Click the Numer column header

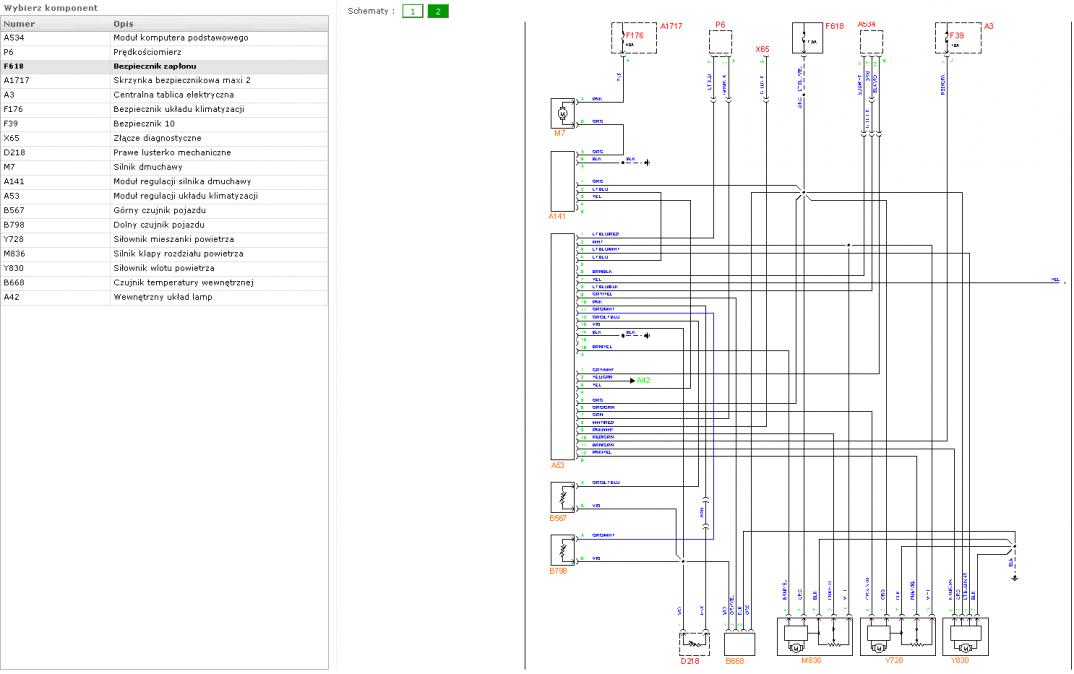(20, 23)
